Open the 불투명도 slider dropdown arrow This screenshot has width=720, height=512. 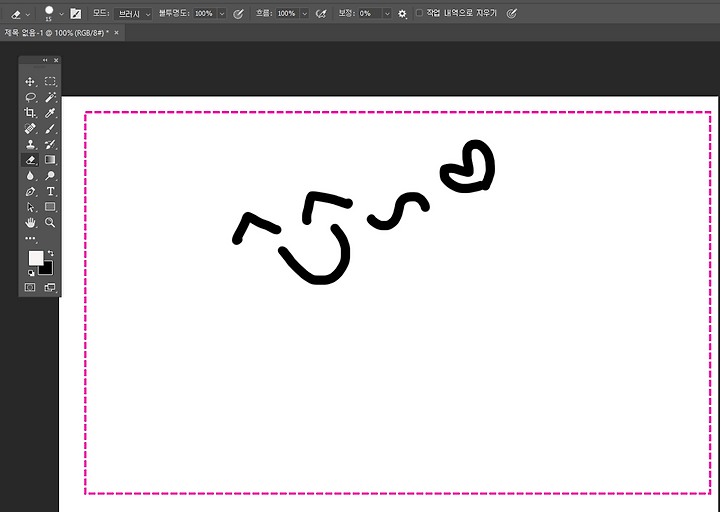pyautogui.click(x=222, y=14)
